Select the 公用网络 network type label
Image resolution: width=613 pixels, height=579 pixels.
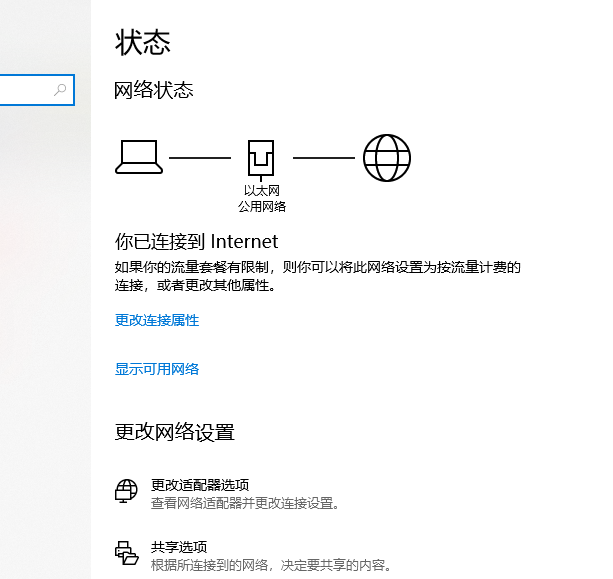[261, 206]
